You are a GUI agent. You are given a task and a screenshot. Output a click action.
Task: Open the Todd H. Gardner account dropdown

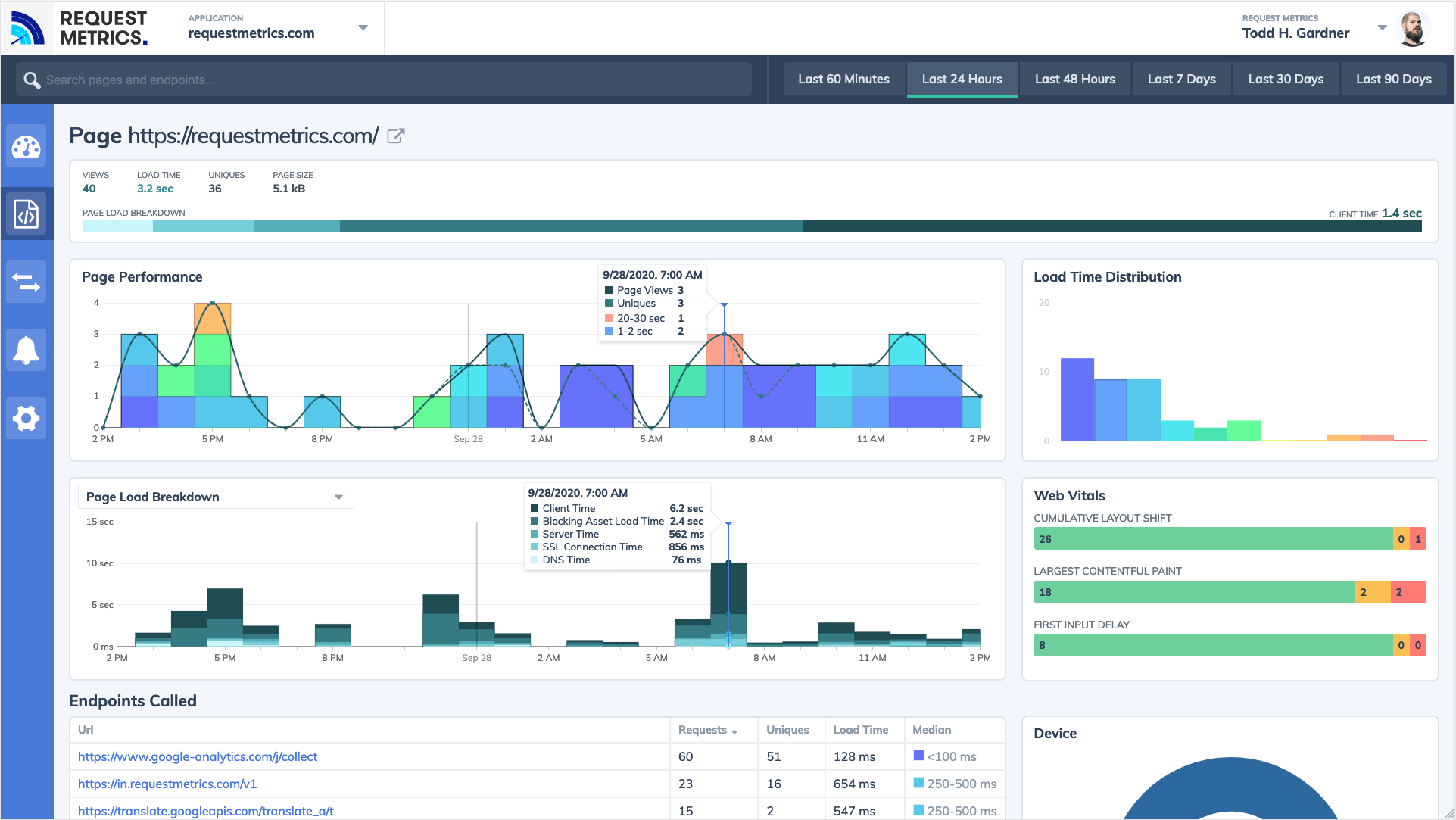pos(1383,27)
